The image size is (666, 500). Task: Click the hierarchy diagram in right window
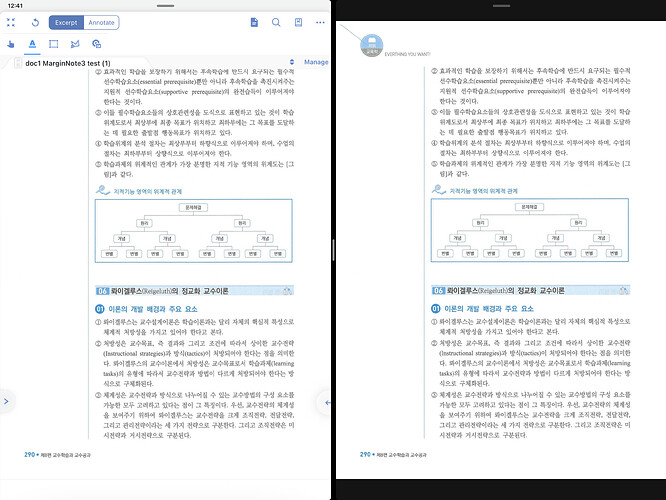tap(530, 230)
